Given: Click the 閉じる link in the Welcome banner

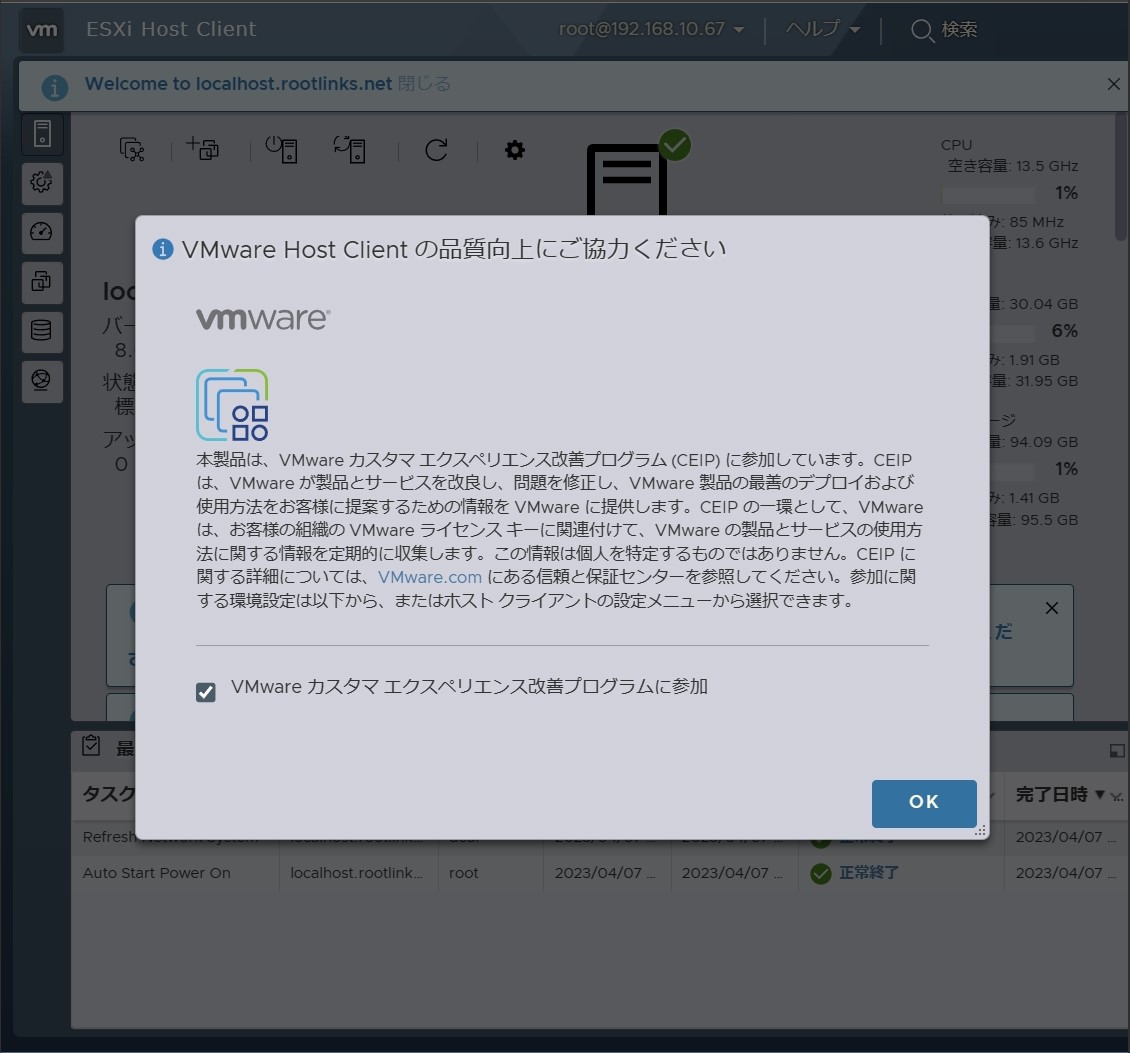Looking at the screenshot, I should 424,84.
